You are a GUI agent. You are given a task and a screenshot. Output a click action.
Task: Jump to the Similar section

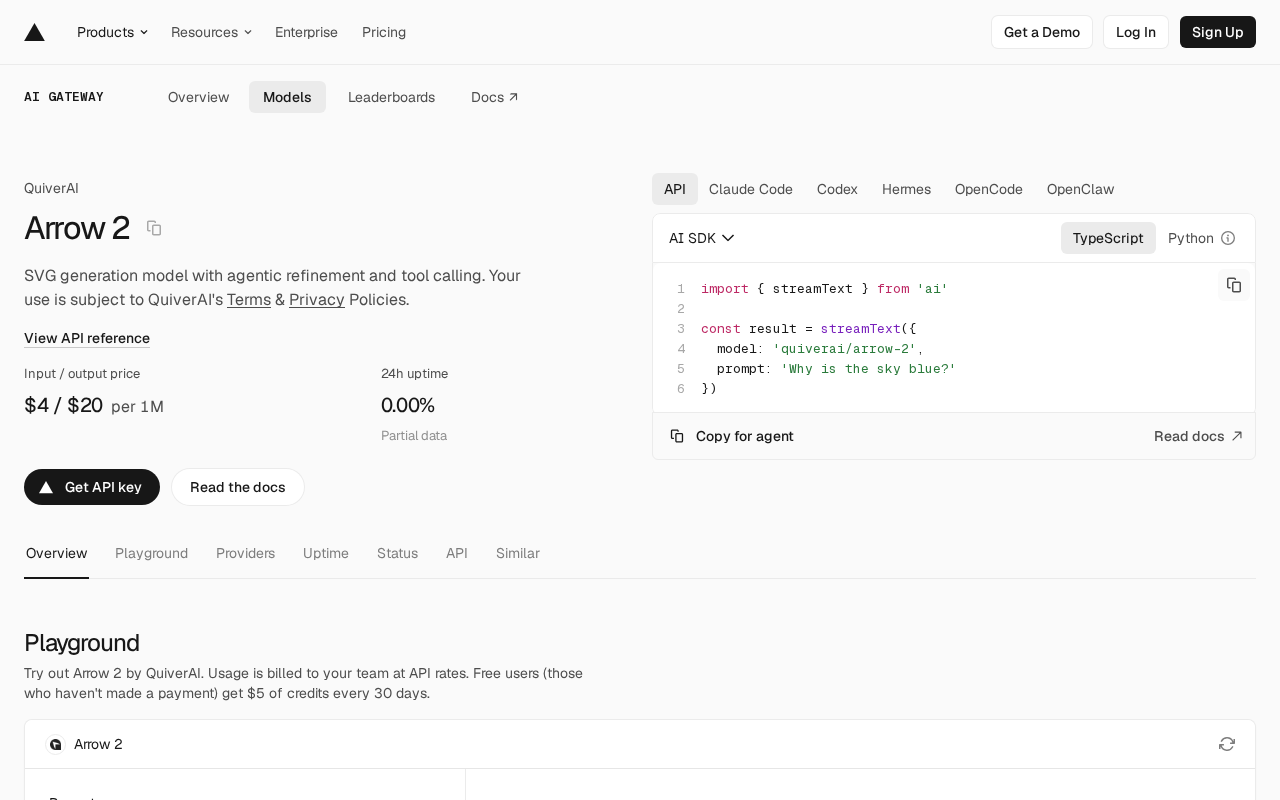coord(518,553)
